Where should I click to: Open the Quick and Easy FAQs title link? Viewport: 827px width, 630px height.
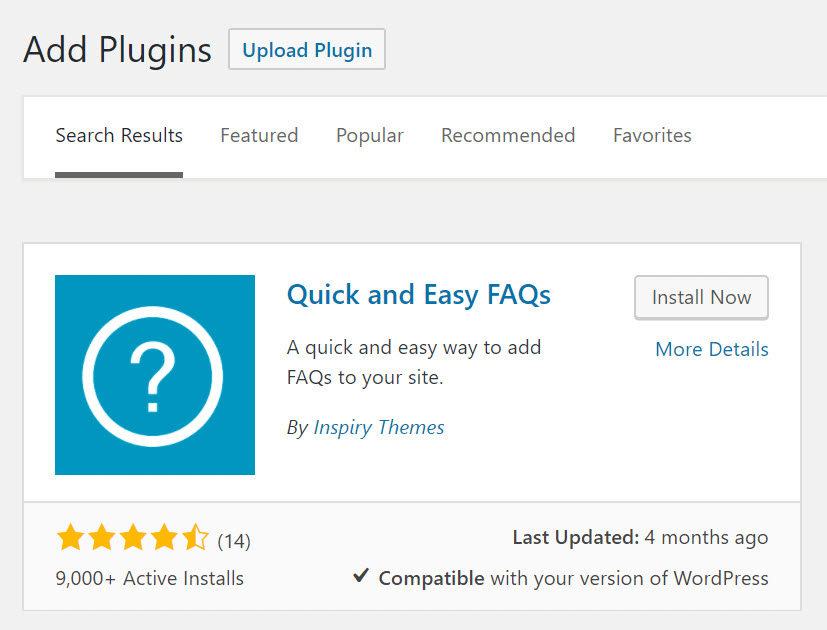pyautogui.click(x=418, y=294)
